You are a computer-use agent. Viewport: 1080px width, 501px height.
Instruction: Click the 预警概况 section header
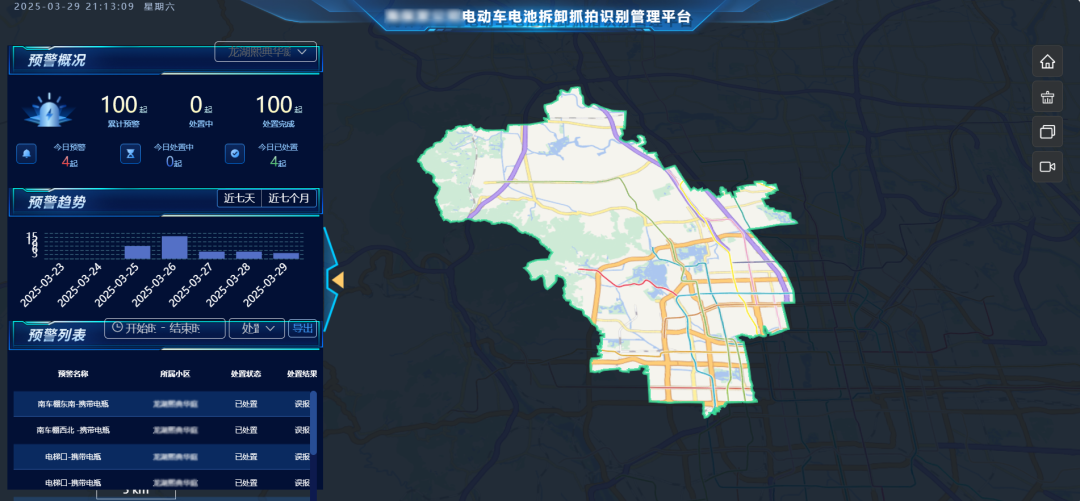(56, 60)
